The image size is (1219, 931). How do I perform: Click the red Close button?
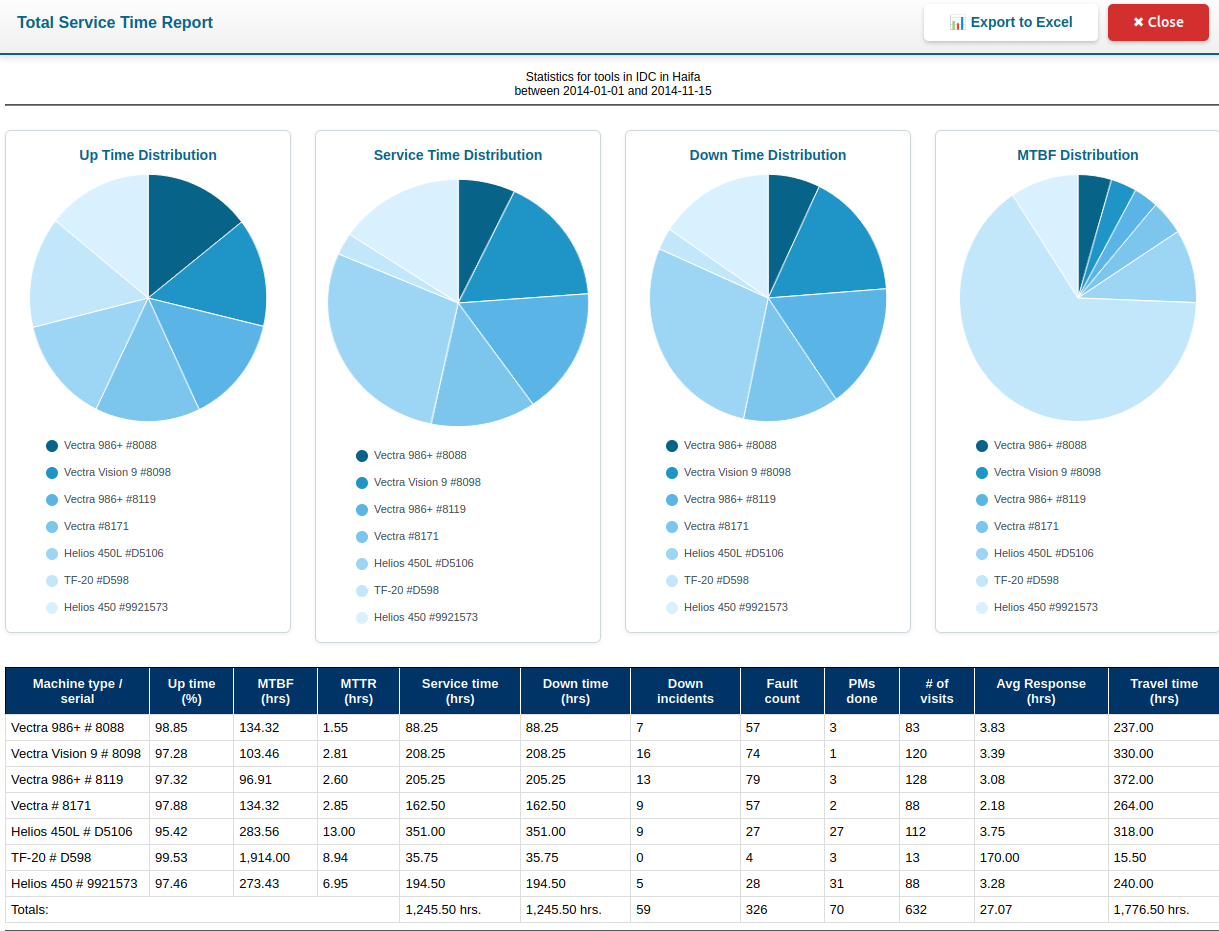1157,22
